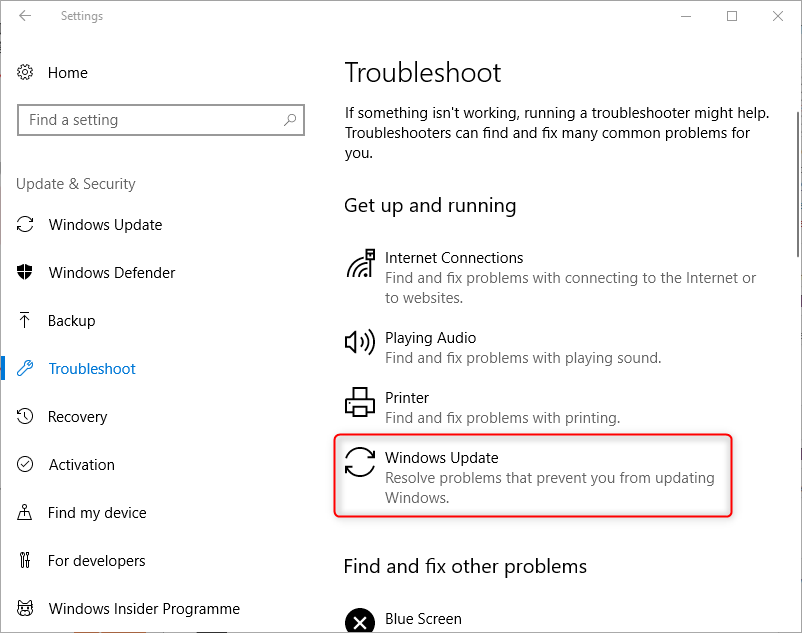802x633 pixels.
Task: Click the Windows Defender shield icon
Action: [26, 273]
